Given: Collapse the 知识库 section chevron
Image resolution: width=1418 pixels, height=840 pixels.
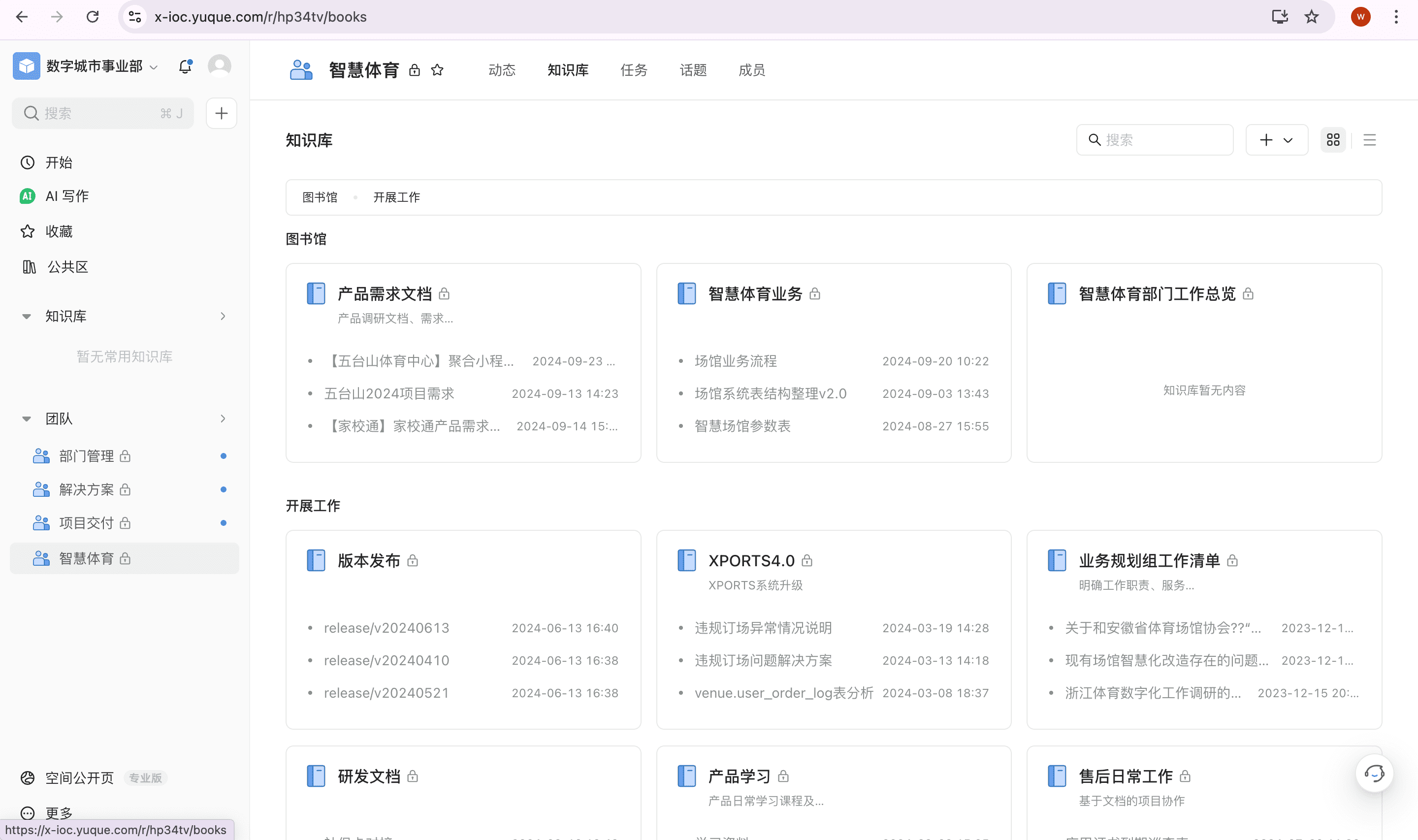Looking at the screenshot, I should tap(27, 316).
